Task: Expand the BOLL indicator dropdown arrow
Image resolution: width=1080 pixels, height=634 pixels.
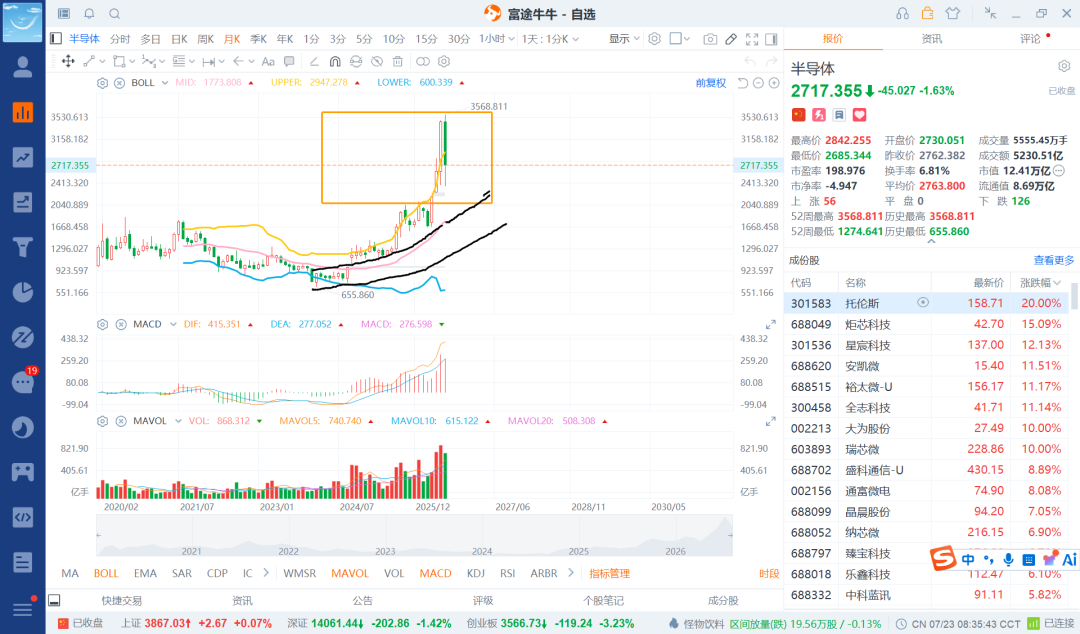Action: pyautogui.click(x=165, y=83)
